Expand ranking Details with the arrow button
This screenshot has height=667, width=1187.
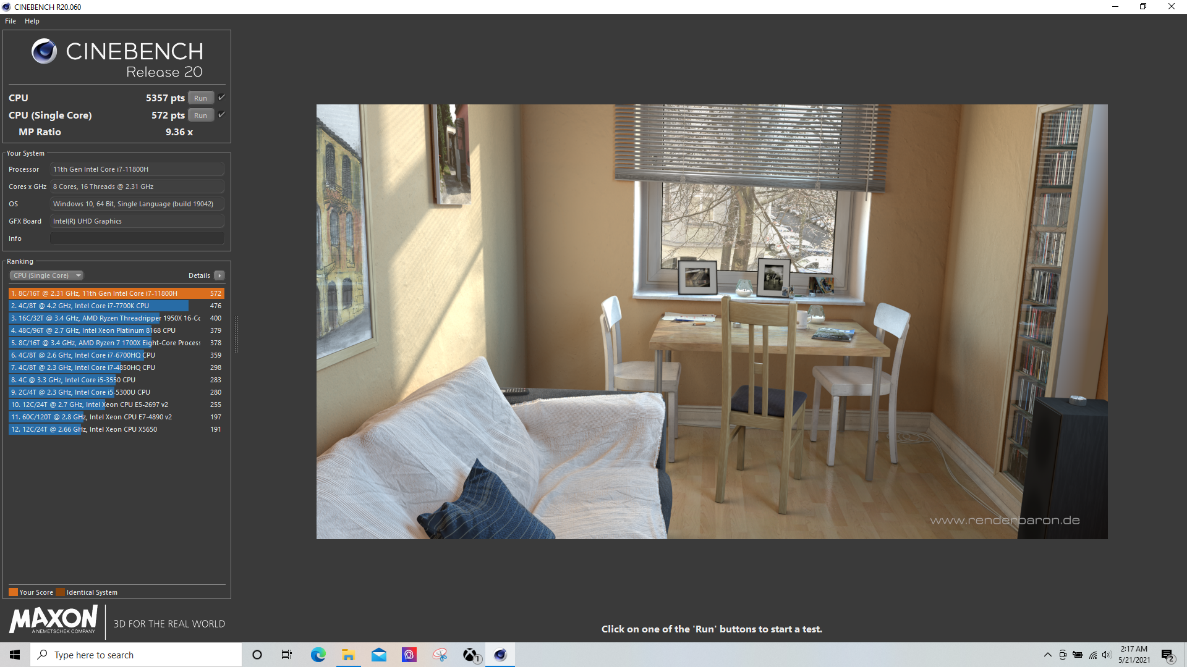(219, 276)
